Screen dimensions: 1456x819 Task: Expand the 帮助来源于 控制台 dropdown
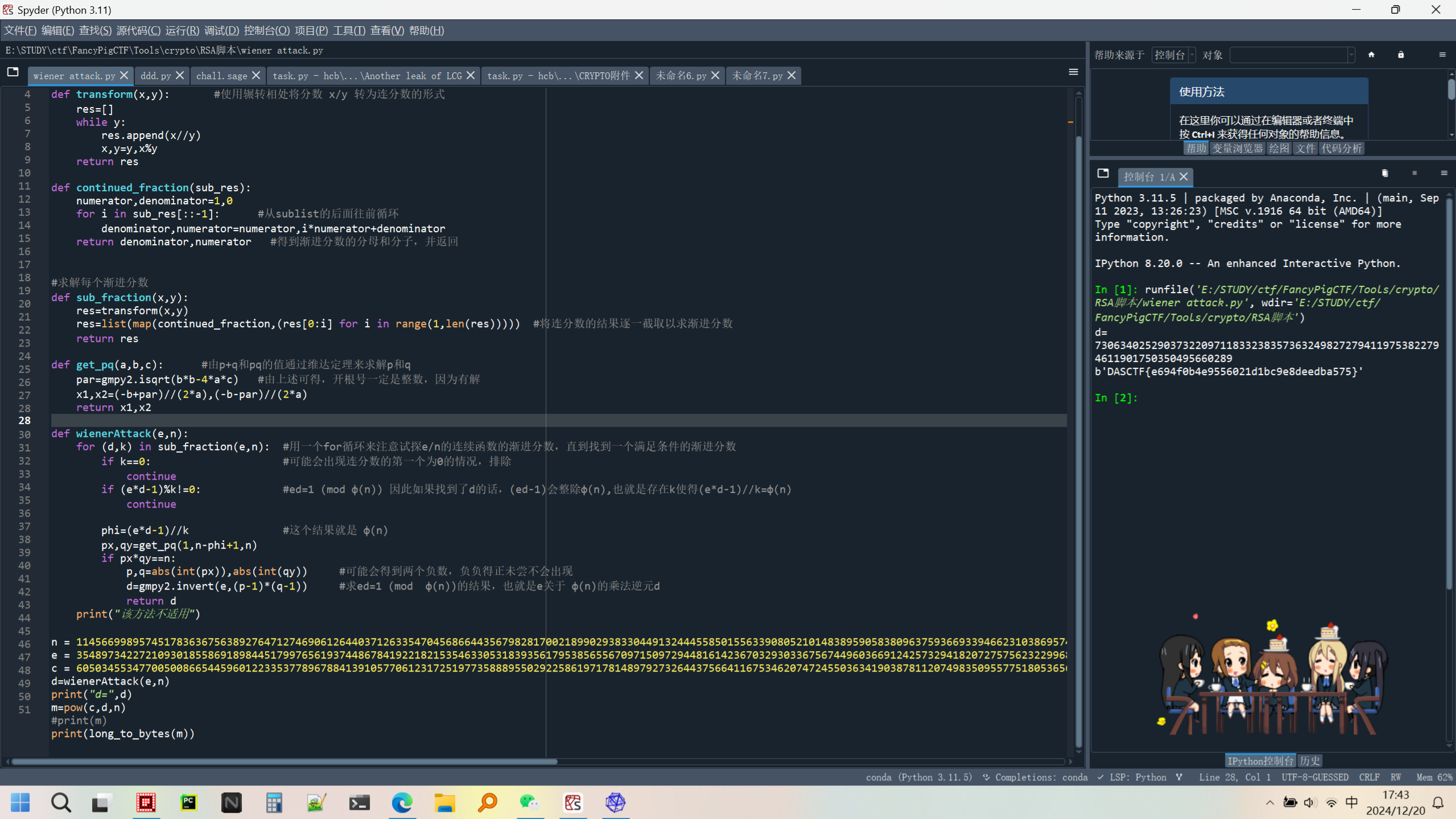[x=1174, y=55]
